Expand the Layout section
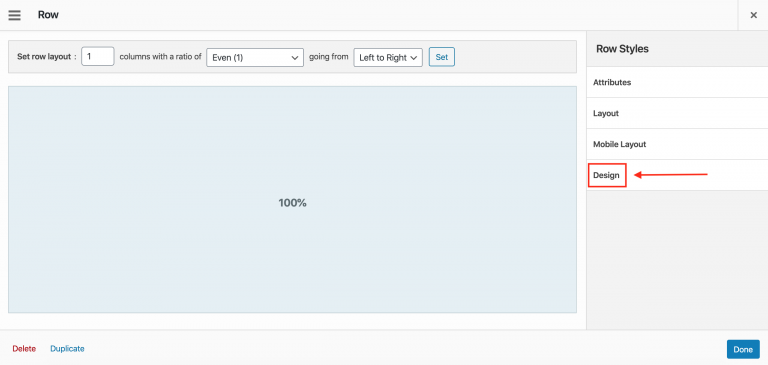Viewport: 768px width, 365px height. coord(677,113)
